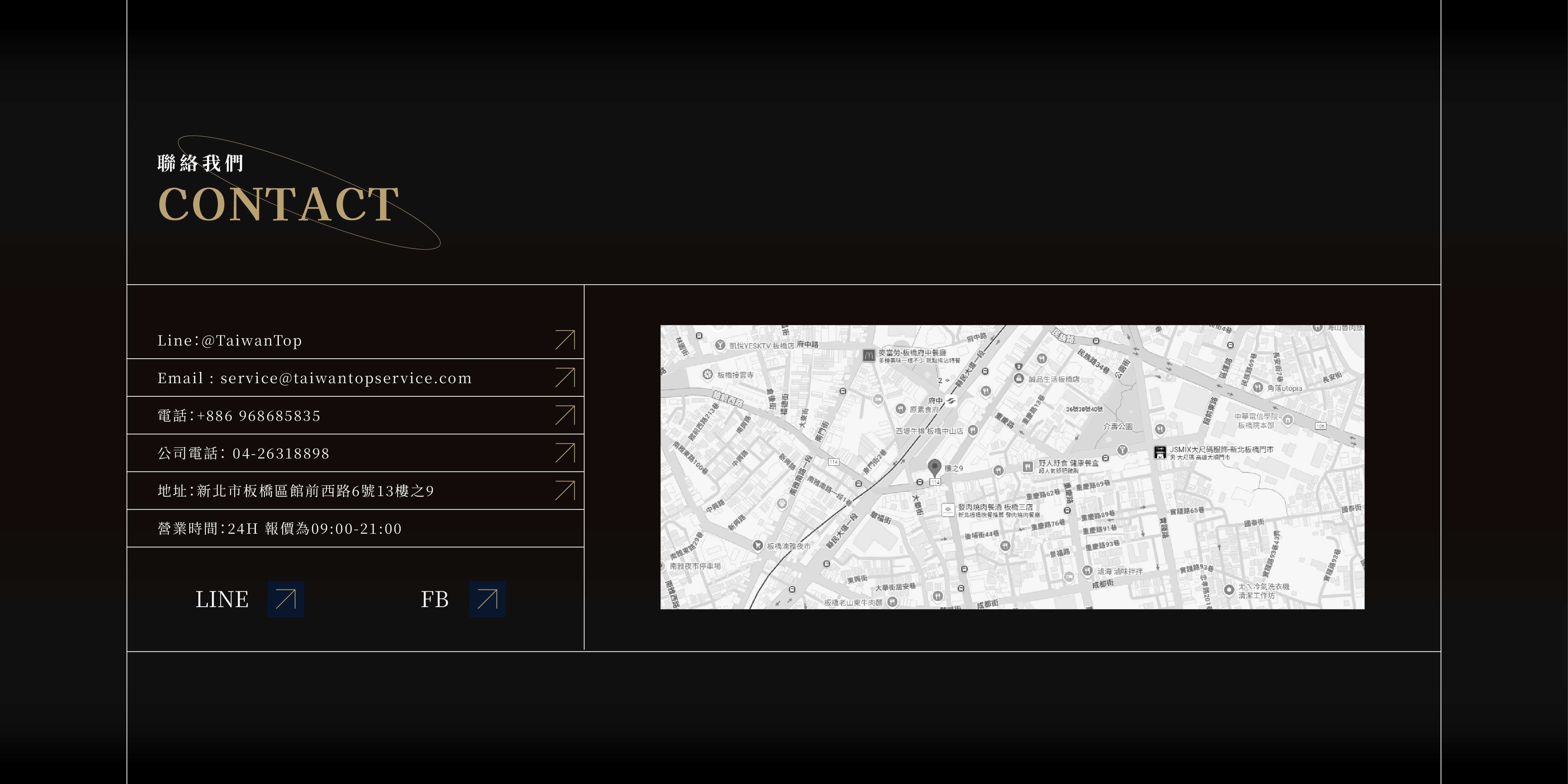
Task: Click the LINE social button label
Action: click(x=222, y=600)
